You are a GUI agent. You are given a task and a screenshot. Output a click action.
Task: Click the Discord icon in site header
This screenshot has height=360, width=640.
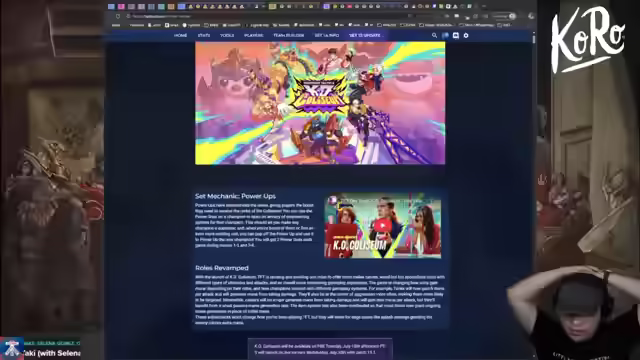[456, 36]
